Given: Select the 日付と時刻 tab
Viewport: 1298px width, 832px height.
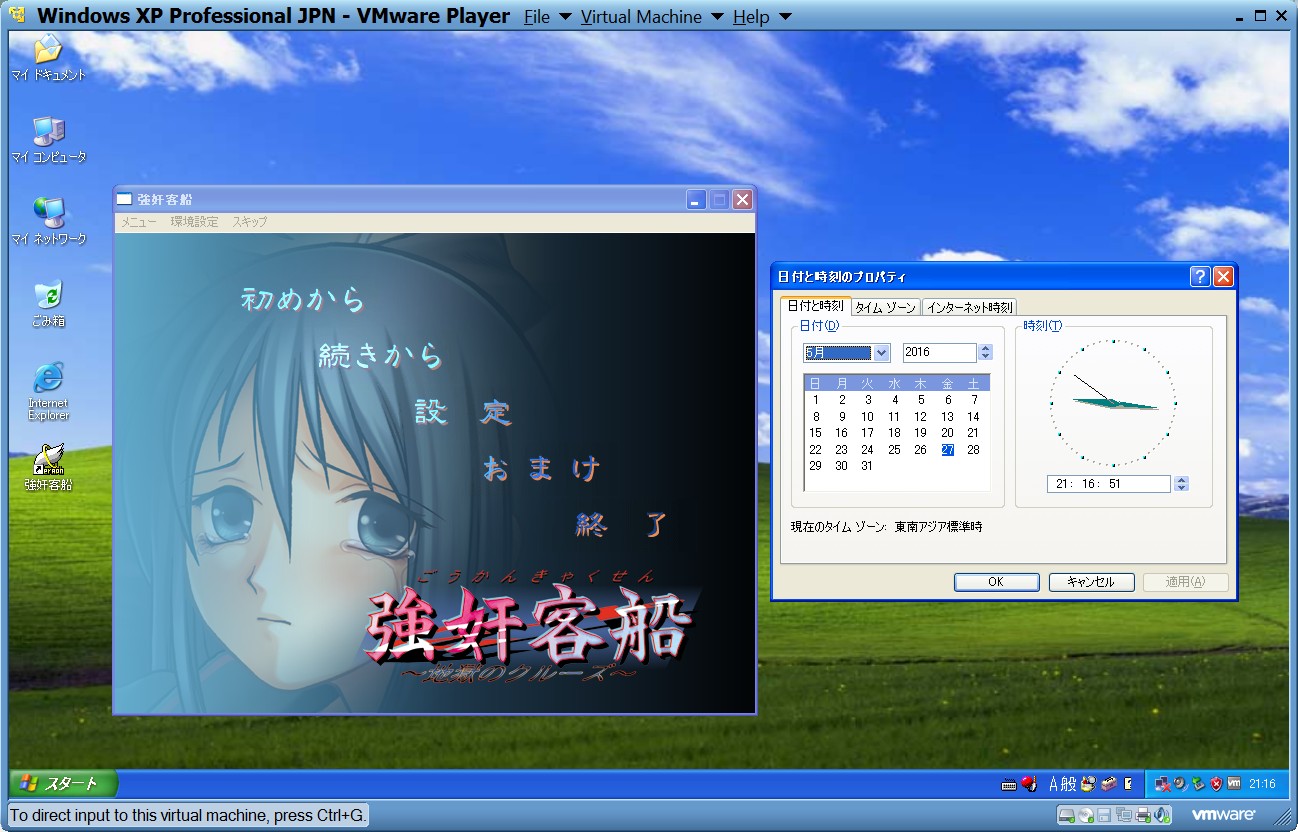Looking at the screenshot, I should 815,305.
